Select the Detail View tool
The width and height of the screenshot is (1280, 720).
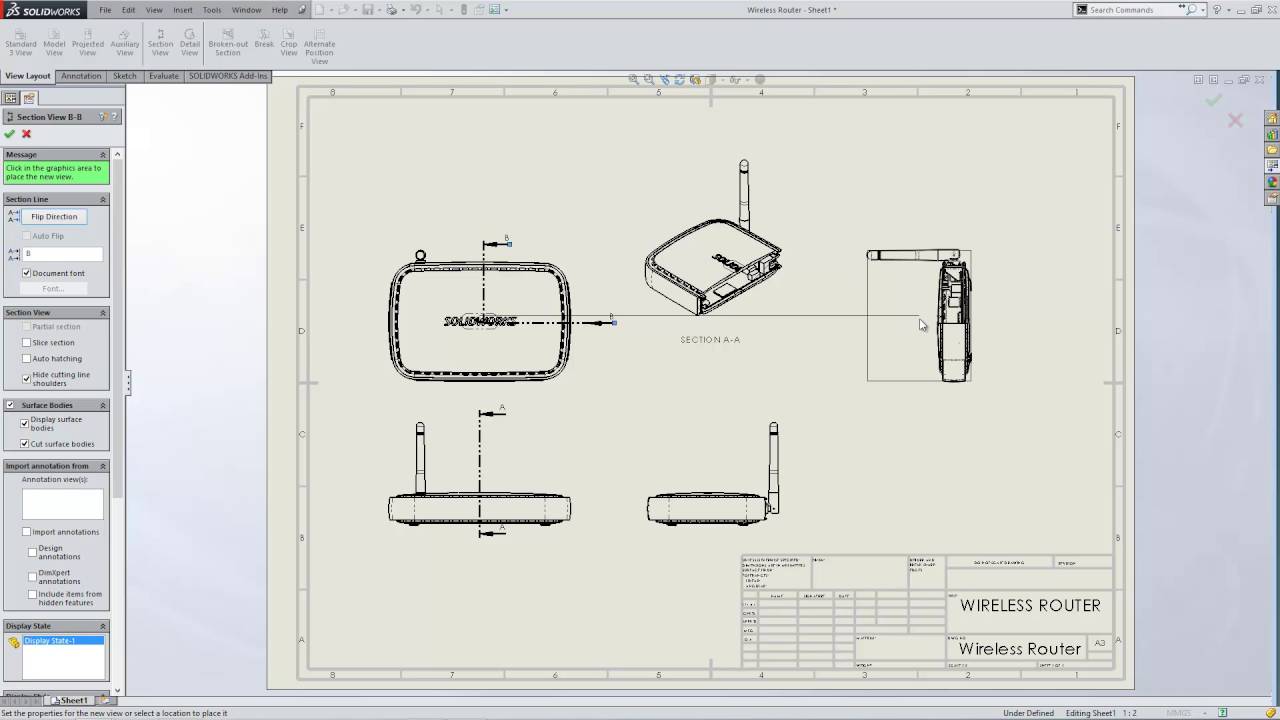[x=190, y=43]
